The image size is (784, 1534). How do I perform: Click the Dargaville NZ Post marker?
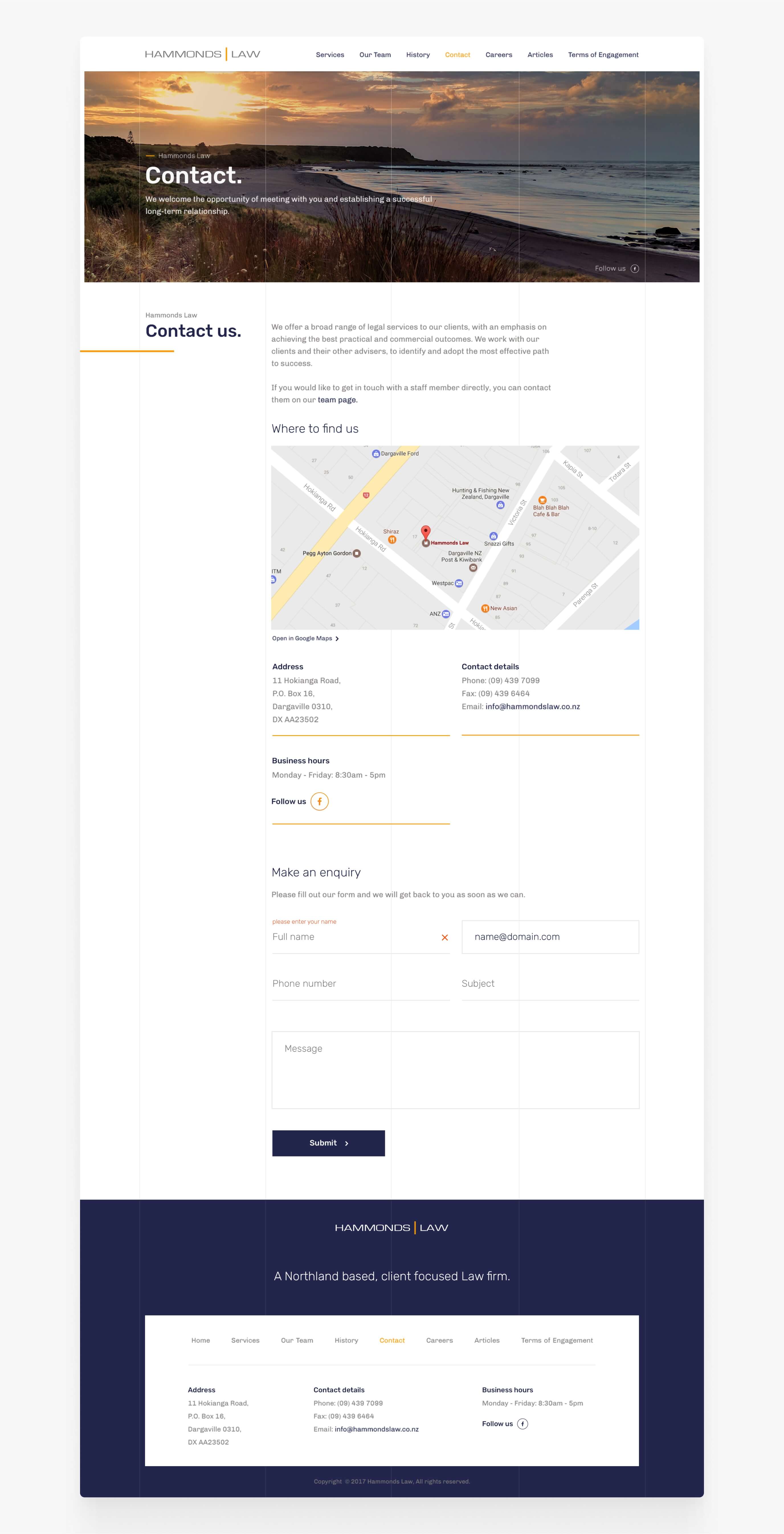pyautogui.click(x=473, y=568)
